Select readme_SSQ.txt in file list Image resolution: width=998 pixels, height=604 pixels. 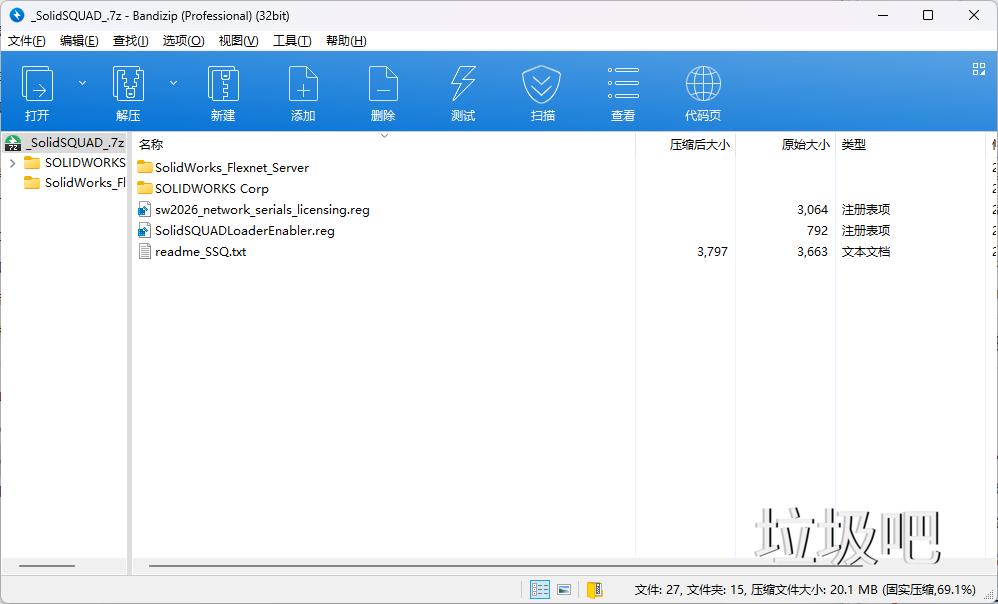pyautogui.click(x=200, y=252)
